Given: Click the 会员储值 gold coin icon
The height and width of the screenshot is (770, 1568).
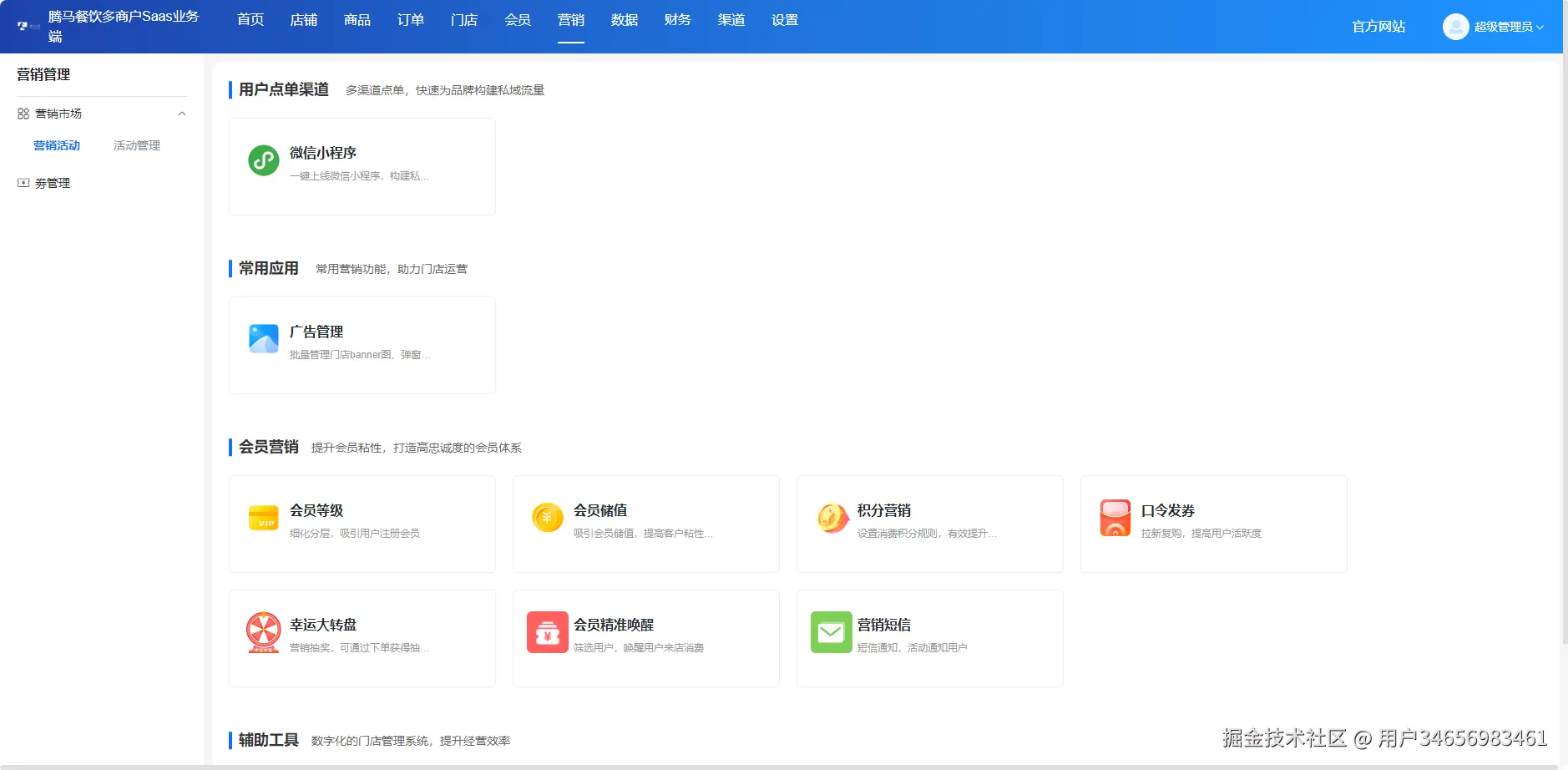Looking at the screenshot, I should tap(548, 518).
